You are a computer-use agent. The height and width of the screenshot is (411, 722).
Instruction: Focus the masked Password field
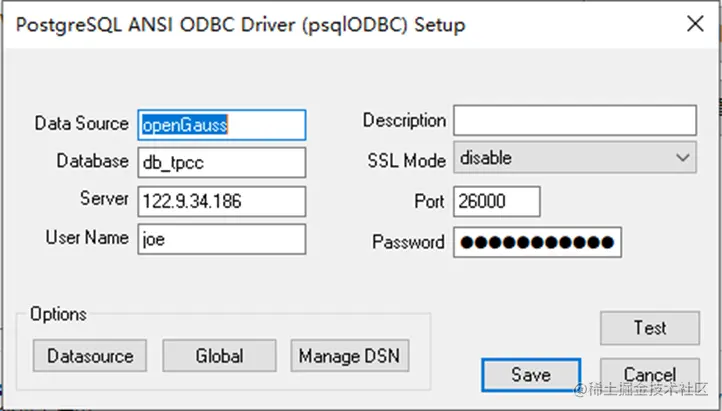tap(537, 242)
